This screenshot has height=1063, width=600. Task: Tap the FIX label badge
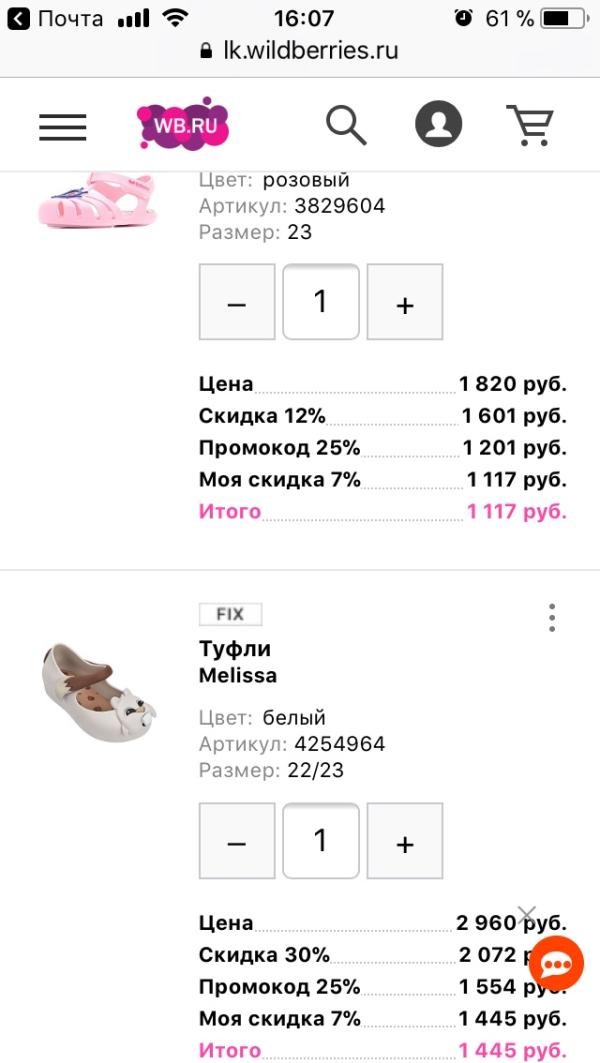pyautogui.click(x=230, y=614)
